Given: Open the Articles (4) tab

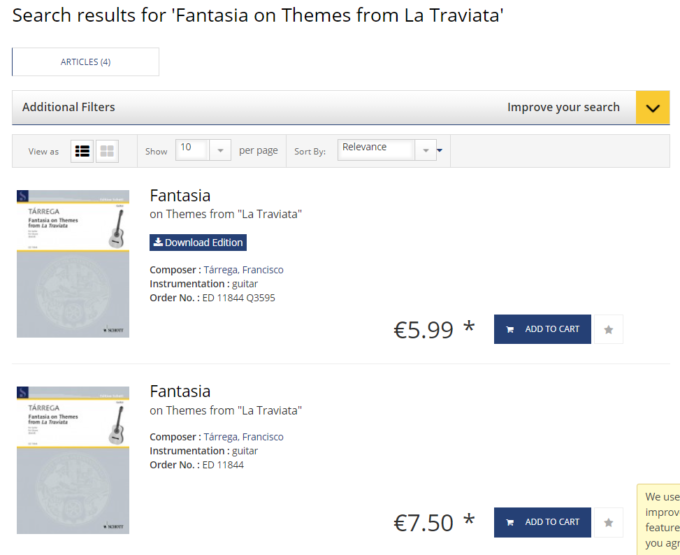Looking at the screenshot, I should click(x=85, y=62).
